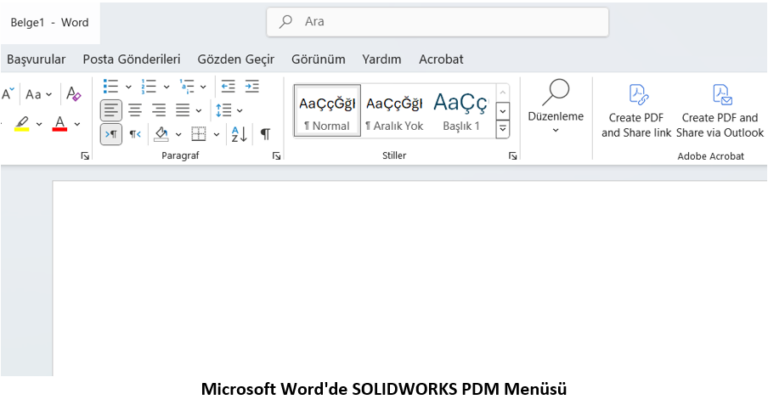This screenshot has width=768, height=405.
Task: Decrease paragraph indent
Action: (x=228, y=87)
